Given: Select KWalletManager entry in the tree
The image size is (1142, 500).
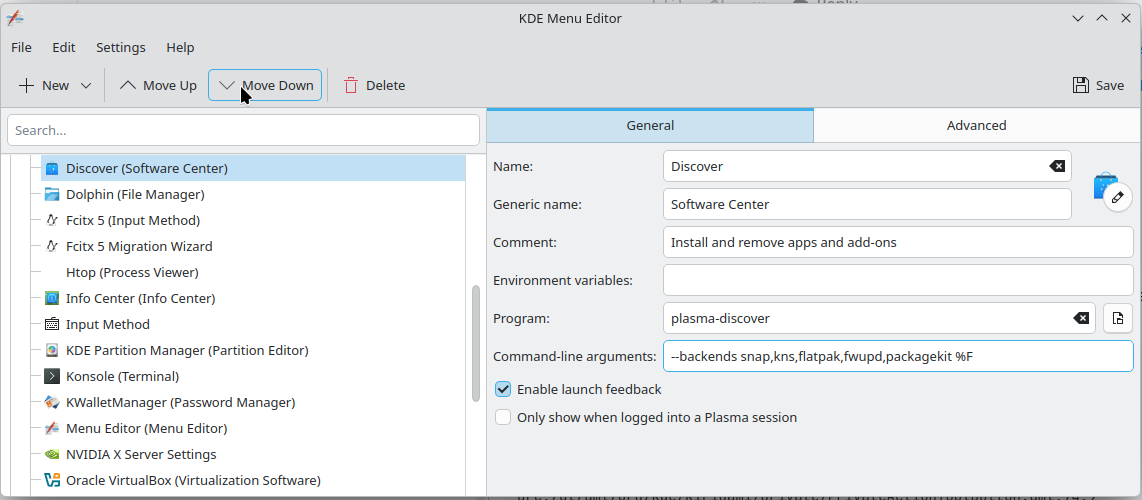Looking at the screenshot, I should pos(180,402).
